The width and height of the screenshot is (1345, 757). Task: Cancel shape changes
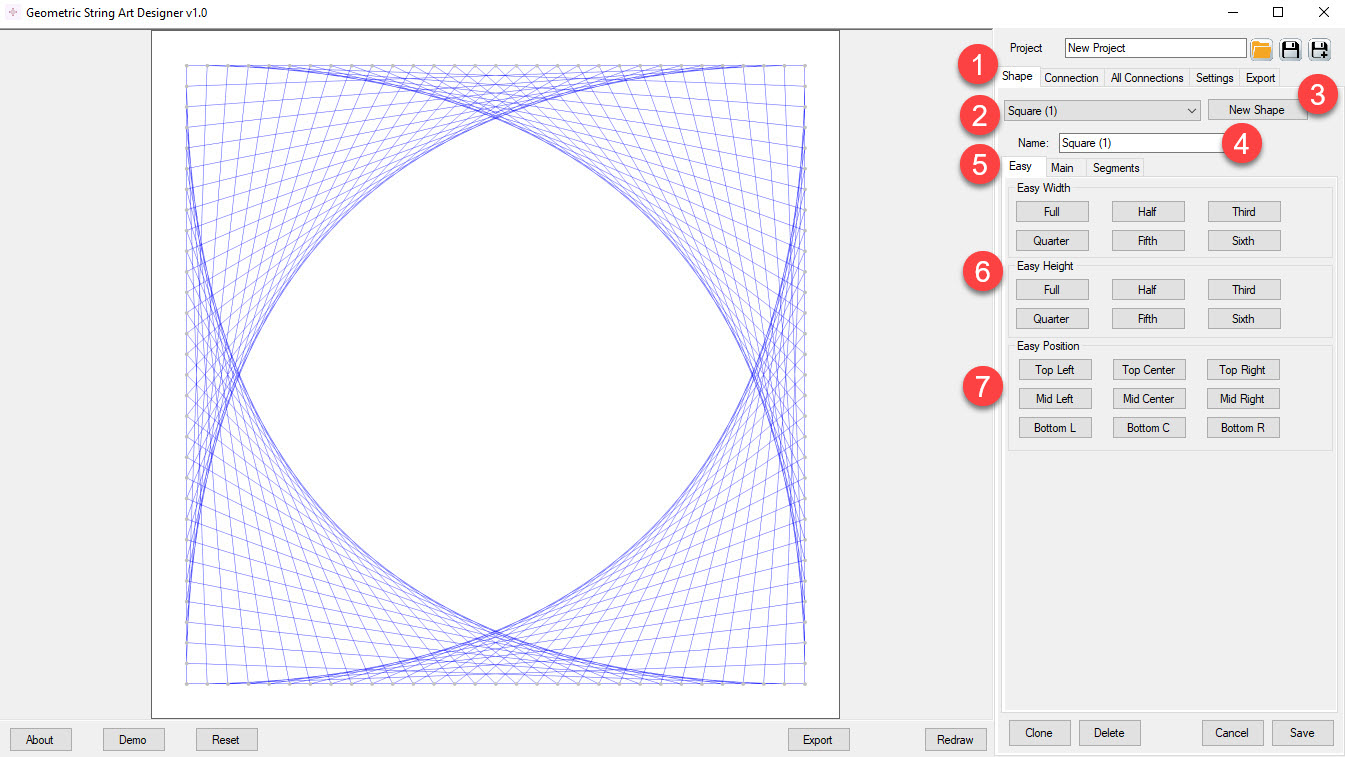tap(1232, 733)
